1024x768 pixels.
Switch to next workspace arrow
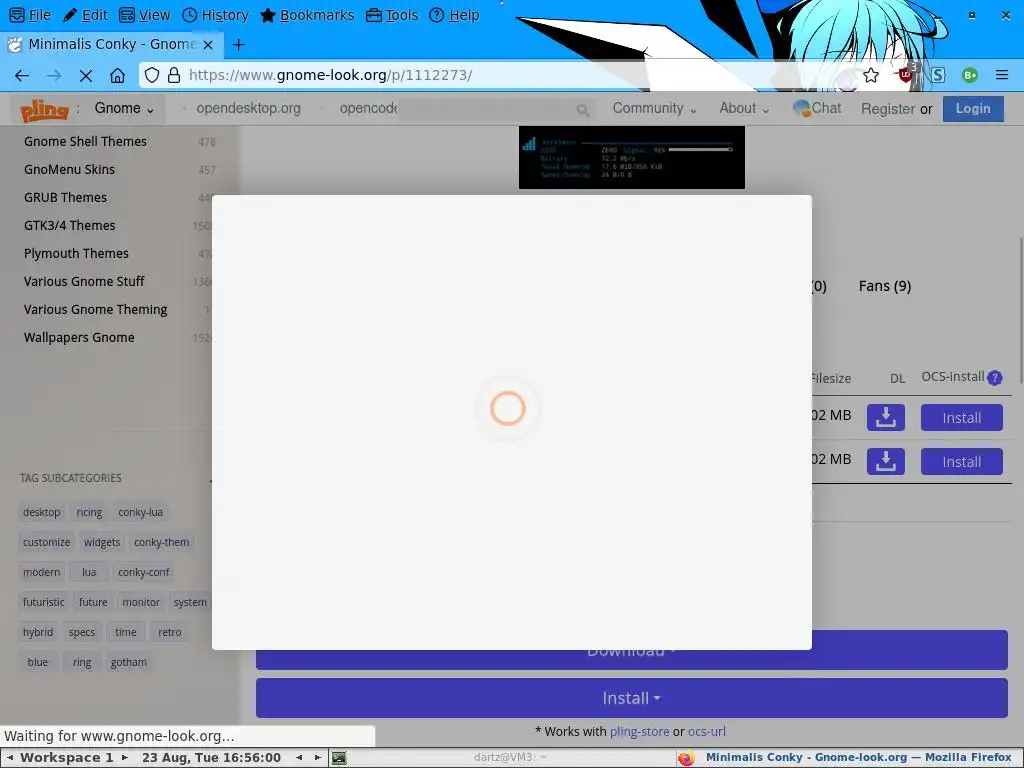pos(125,758)
